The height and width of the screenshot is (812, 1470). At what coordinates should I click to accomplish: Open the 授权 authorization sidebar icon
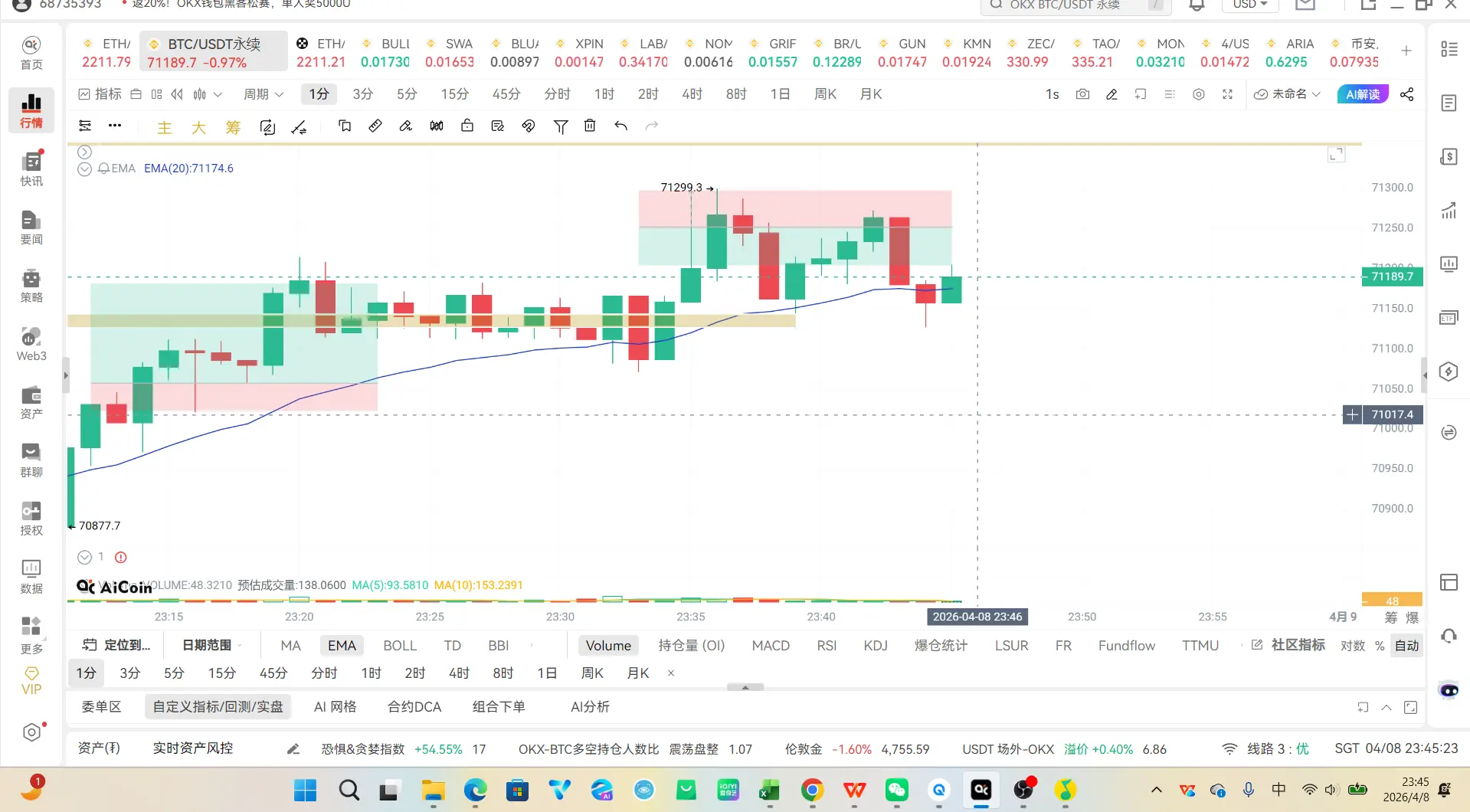(x=31, y=519)
